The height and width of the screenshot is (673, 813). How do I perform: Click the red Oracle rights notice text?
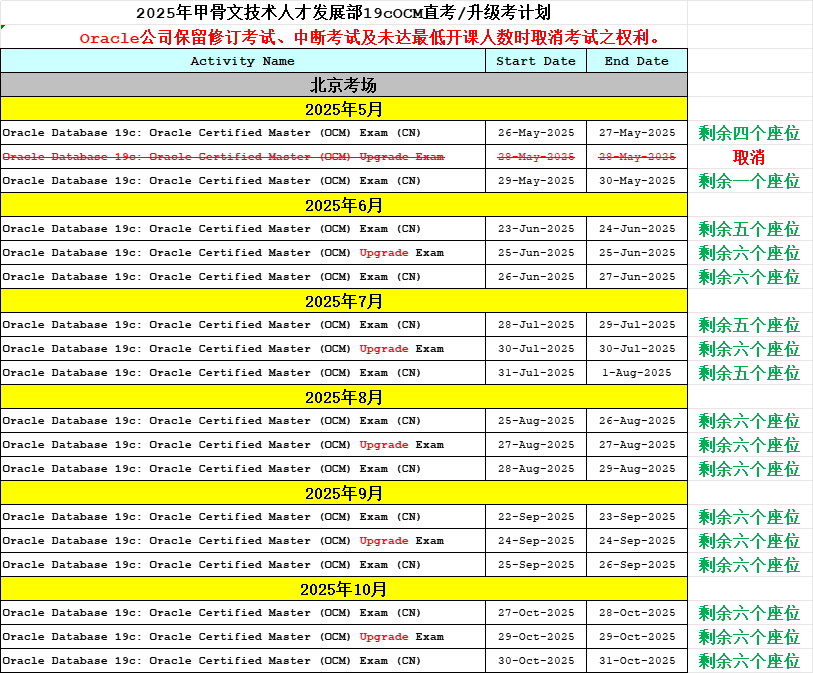click(x=370, y=38)
